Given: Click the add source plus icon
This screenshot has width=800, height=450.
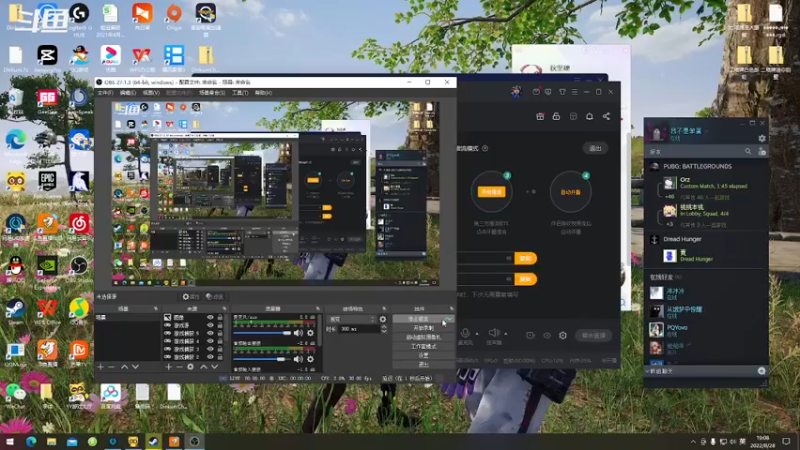Looking at the screenshot, I should pyautogui.click(x=168, y=367).
